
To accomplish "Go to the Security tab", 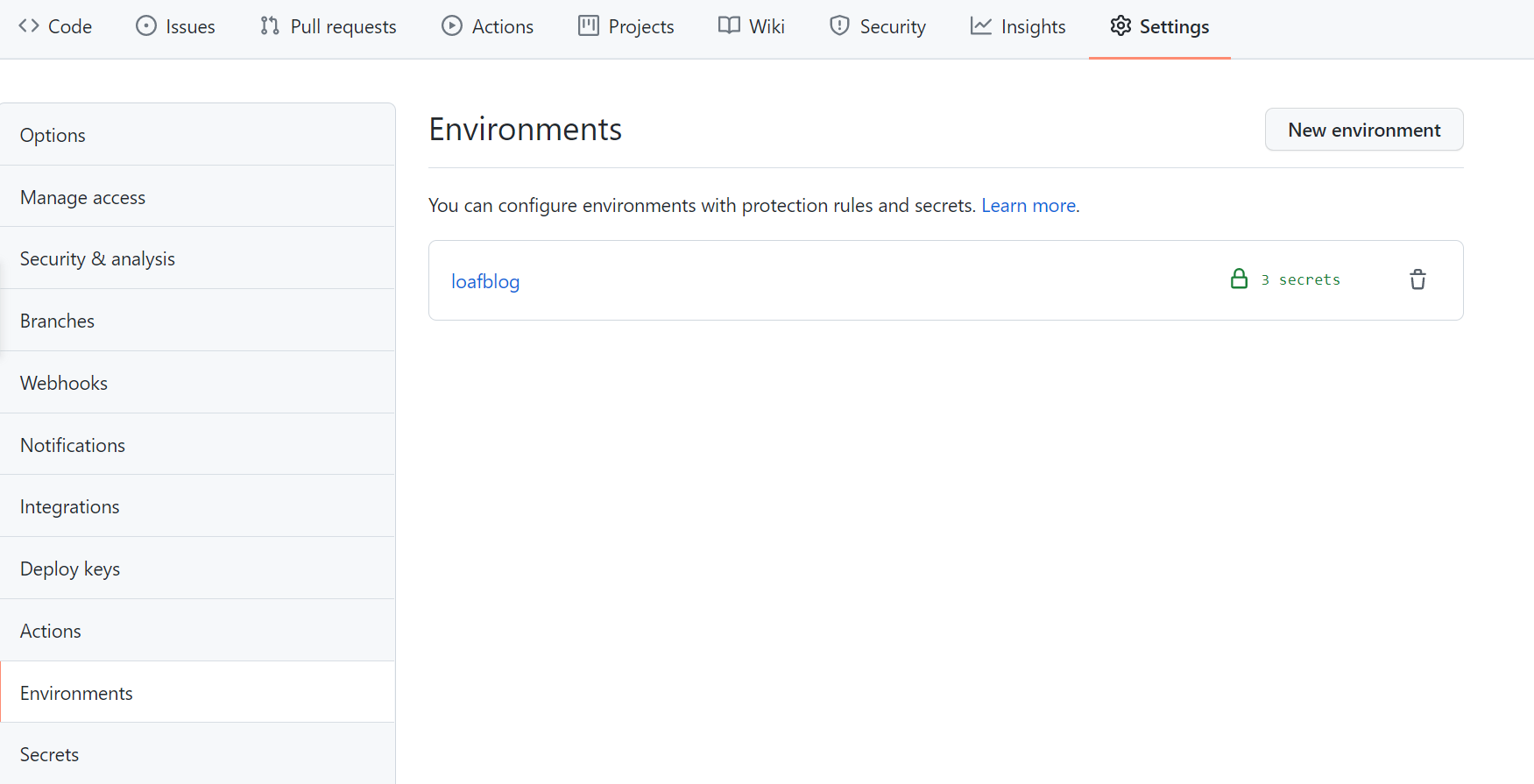I will tap(878, 27).
